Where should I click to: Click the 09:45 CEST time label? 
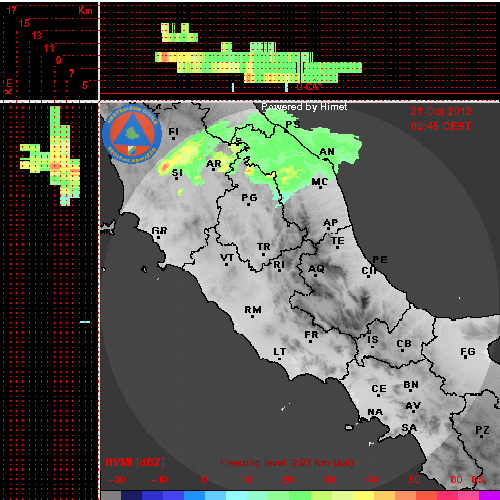(441, 126)
